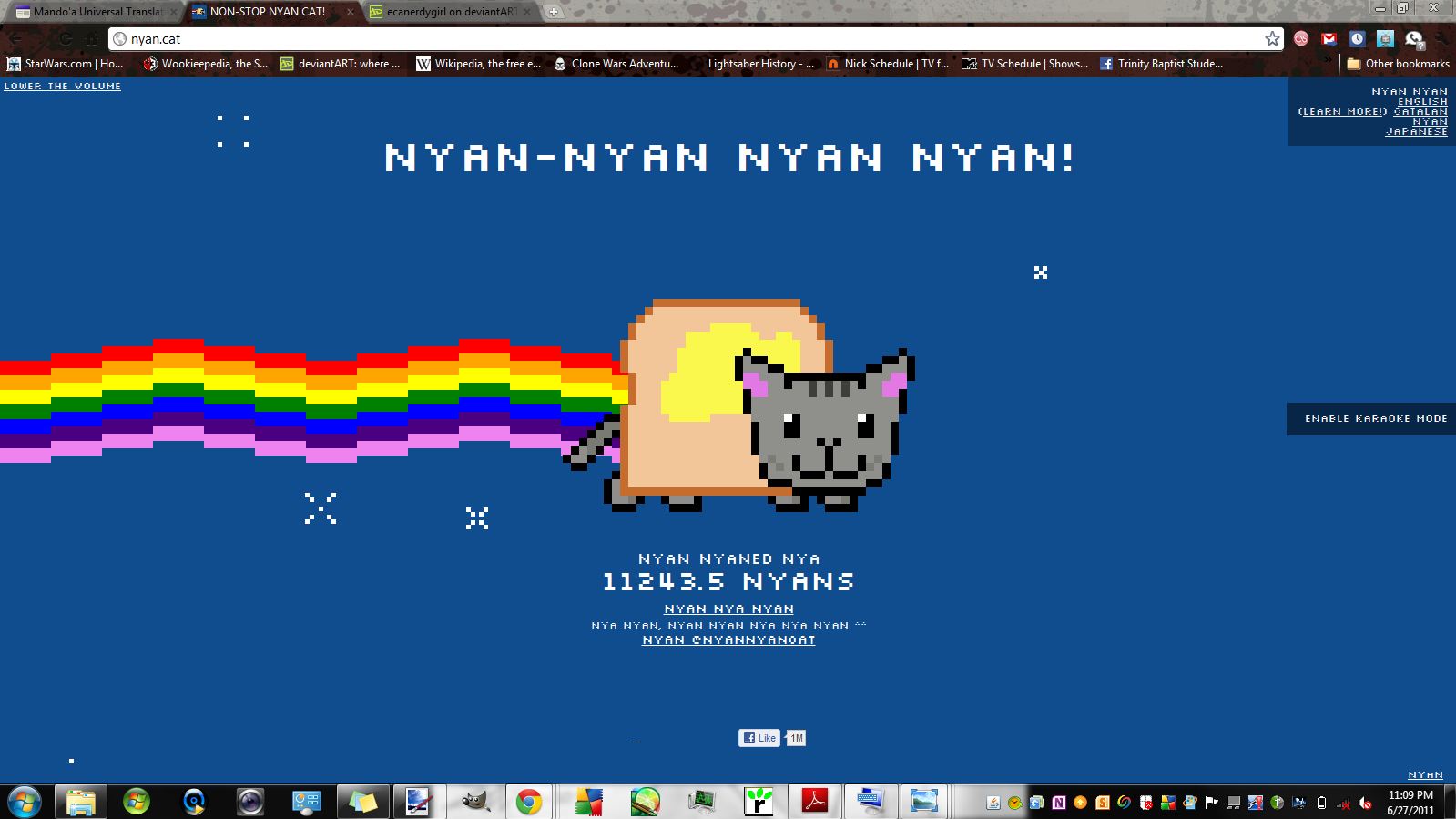1456x819 pixels.
Task: Open the On-Screen Keyboard taskbar icon
Action: coord(870,802)
